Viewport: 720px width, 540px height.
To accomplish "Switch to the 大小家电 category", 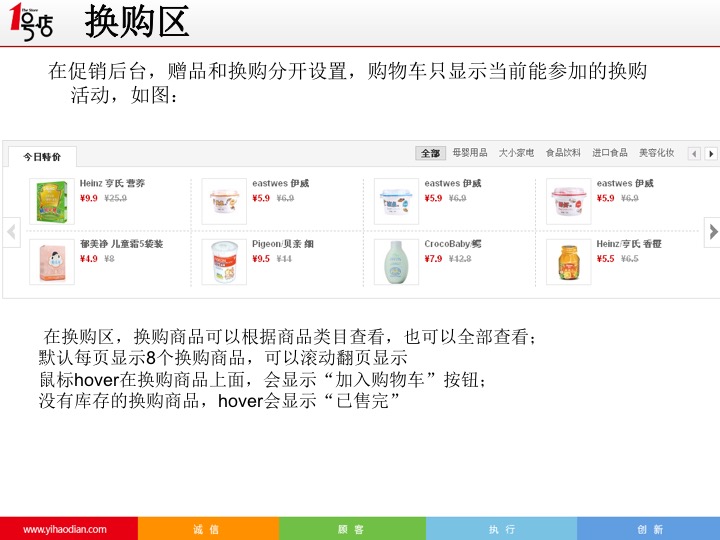I will 516,153.
